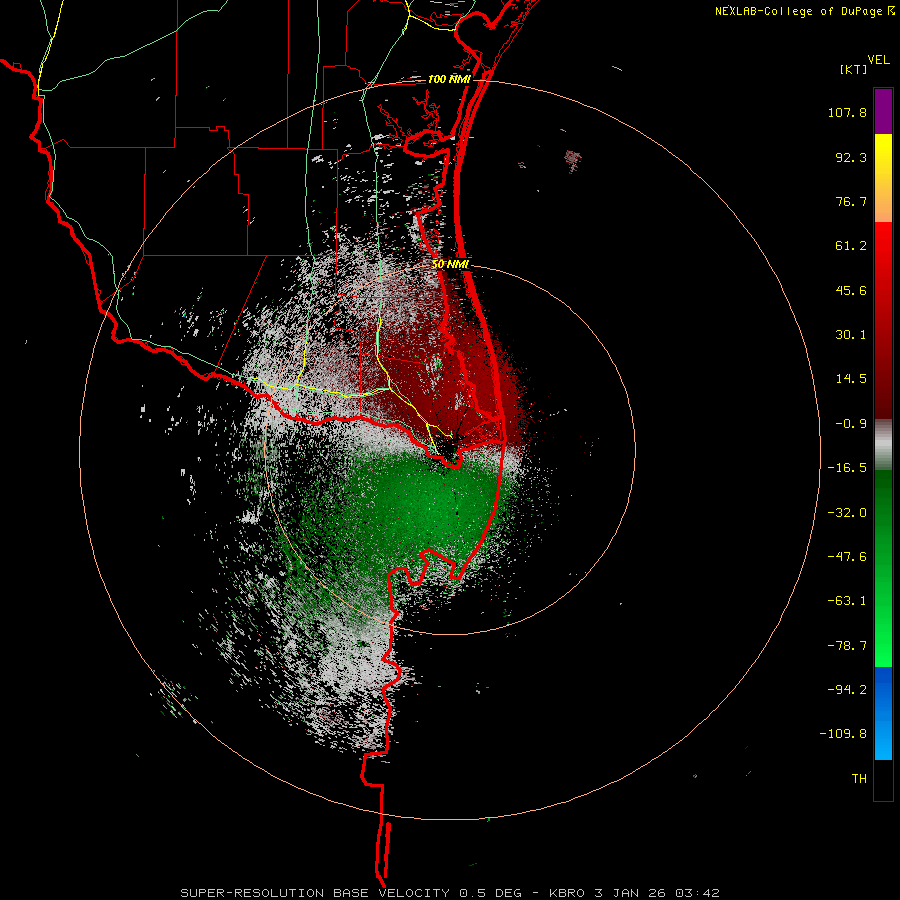Pick the green segment of the velocity color bar
Viewport: 900px width, 900px height.
(x=883, y=568)
